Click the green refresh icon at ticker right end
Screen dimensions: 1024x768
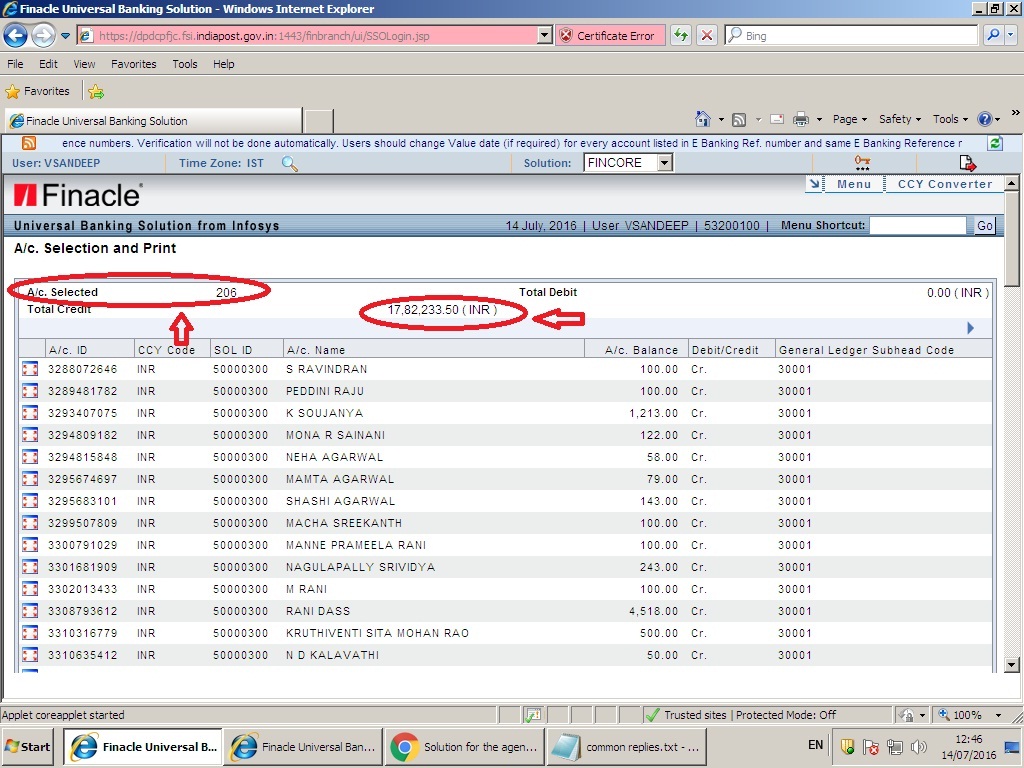[995, 143]
